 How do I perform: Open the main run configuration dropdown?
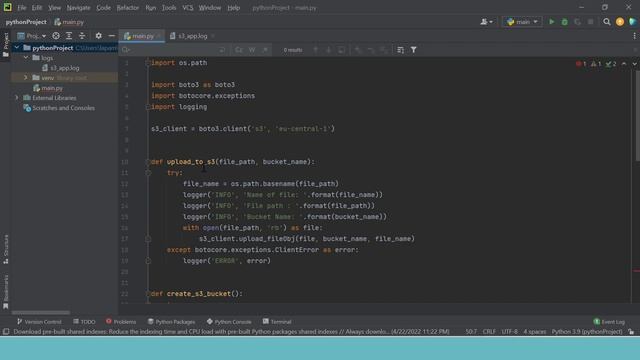pyautogui.click(x=522, y=22)
